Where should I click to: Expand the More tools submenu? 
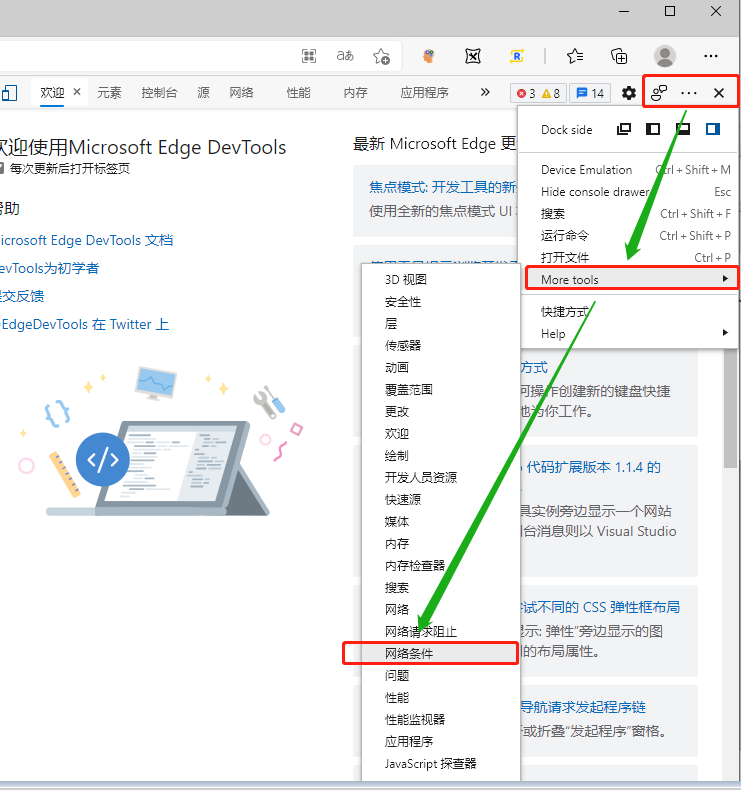(x=631, y=279)
